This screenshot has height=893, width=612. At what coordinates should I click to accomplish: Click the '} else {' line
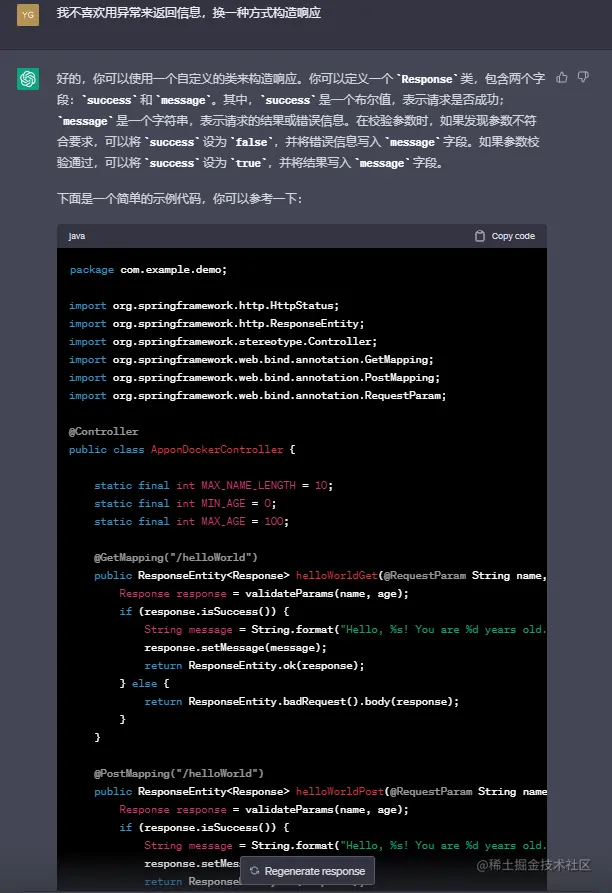click(x=145, y=683)
